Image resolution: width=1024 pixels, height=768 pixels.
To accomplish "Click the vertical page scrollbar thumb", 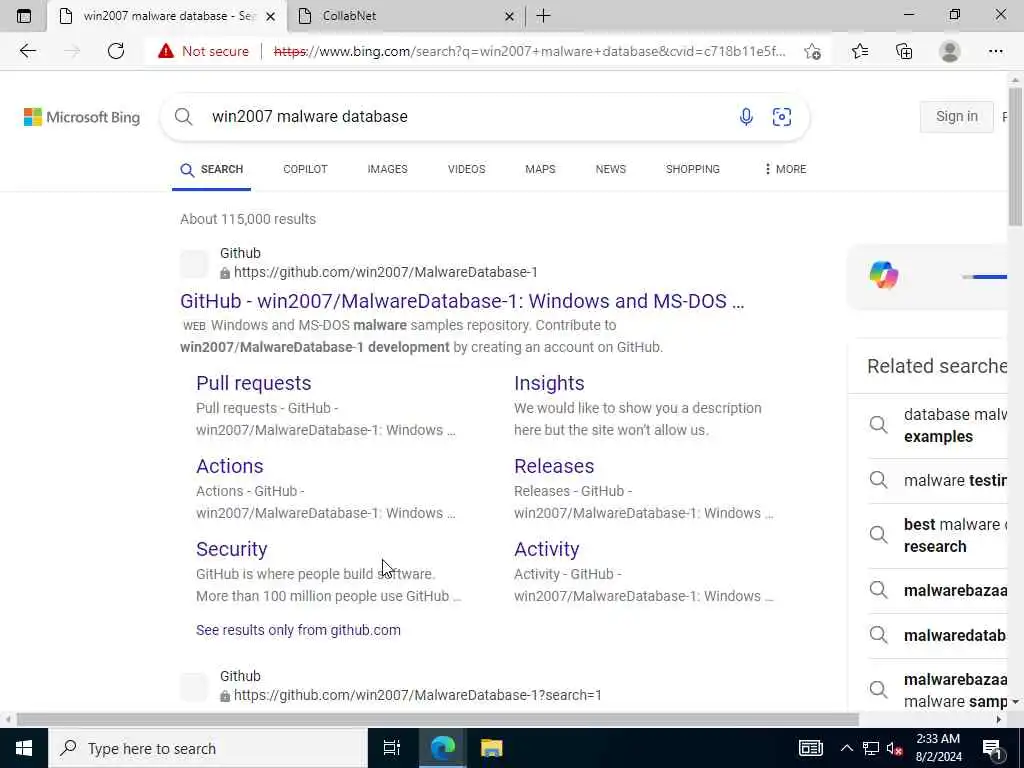I will click(x=1016, y=157).
